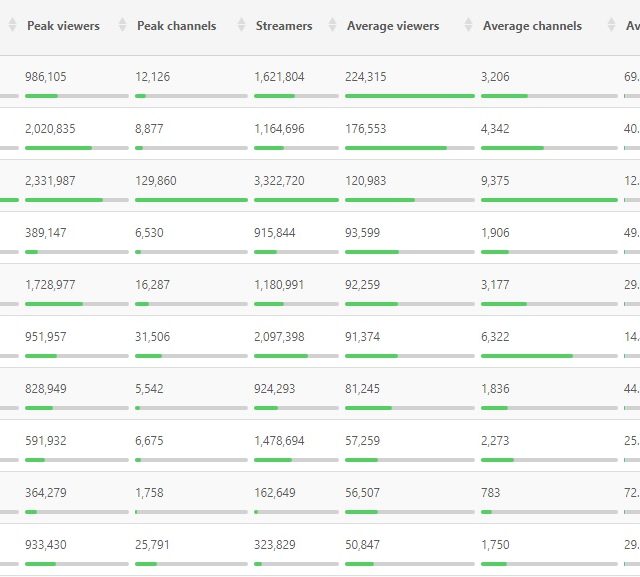Click the sort arrows right of Streamers header
640x577 pixels.
pos(332,26)
